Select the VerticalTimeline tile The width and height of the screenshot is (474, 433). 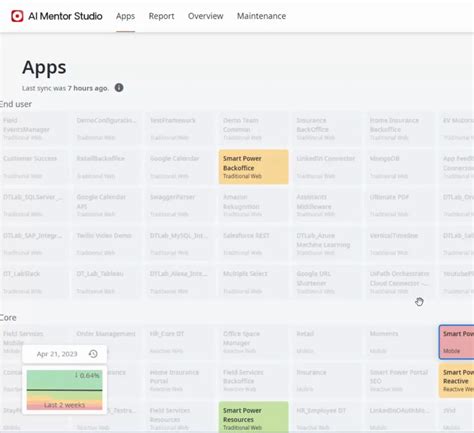[400, 244]
